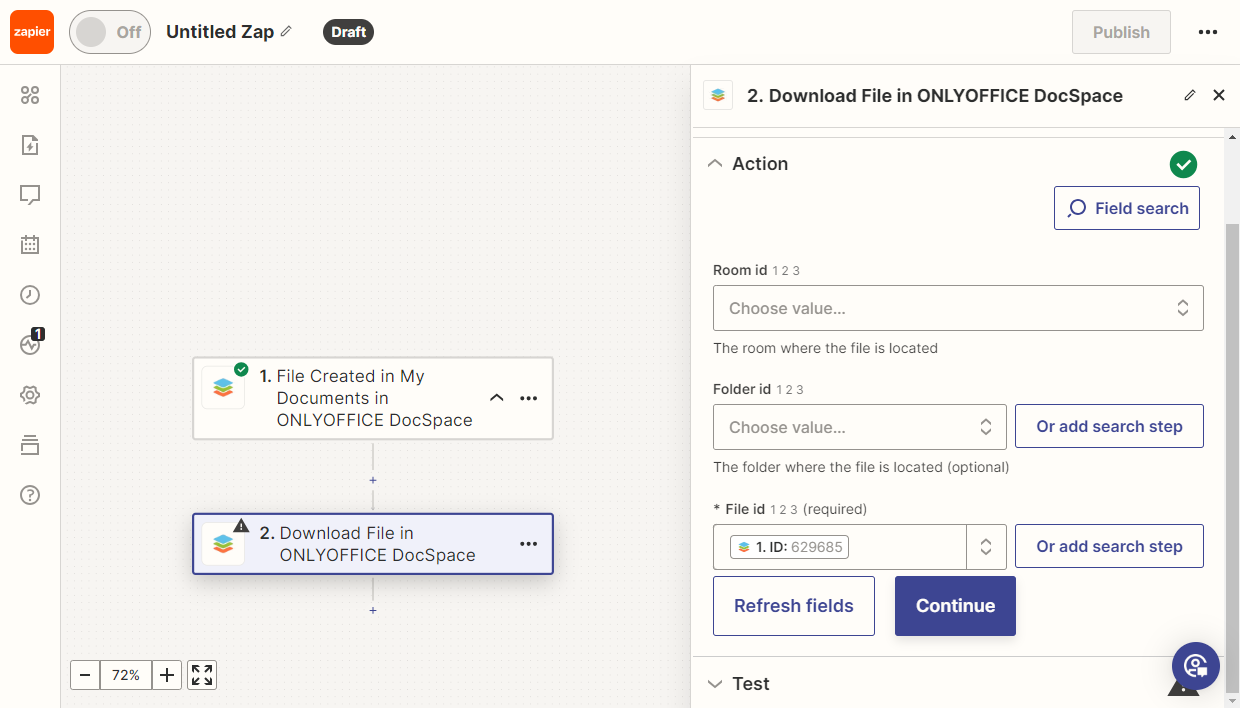Open the Folder id dropdown
Viewport: 1240px width, 708px height.
pos(859,427)
